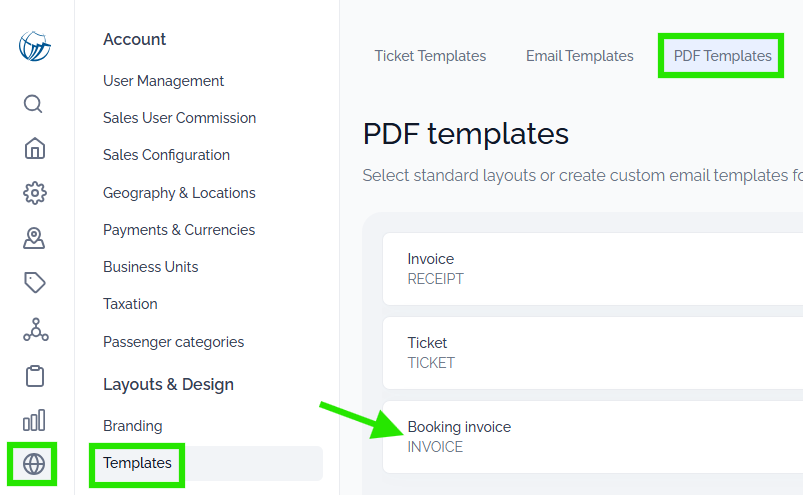Go to Sales User Commission

click(179, 118)
